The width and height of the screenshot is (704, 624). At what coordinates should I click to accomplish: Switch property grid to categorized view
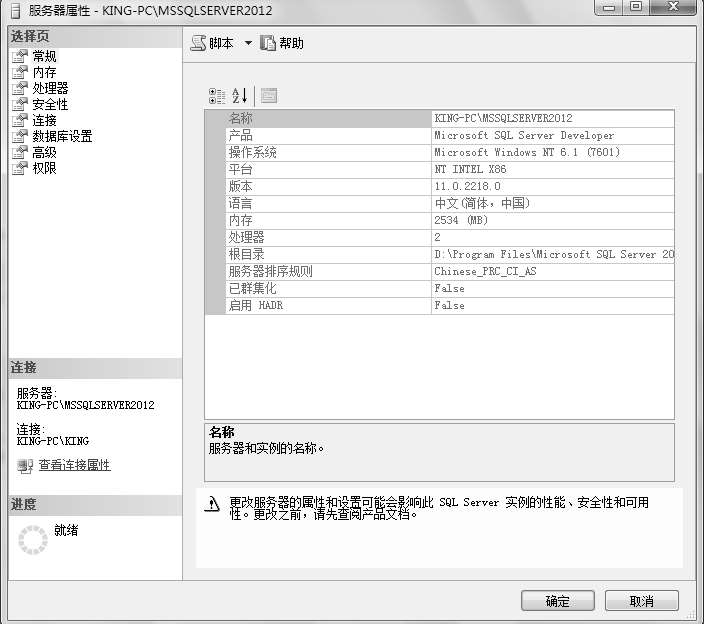[217, 96]
